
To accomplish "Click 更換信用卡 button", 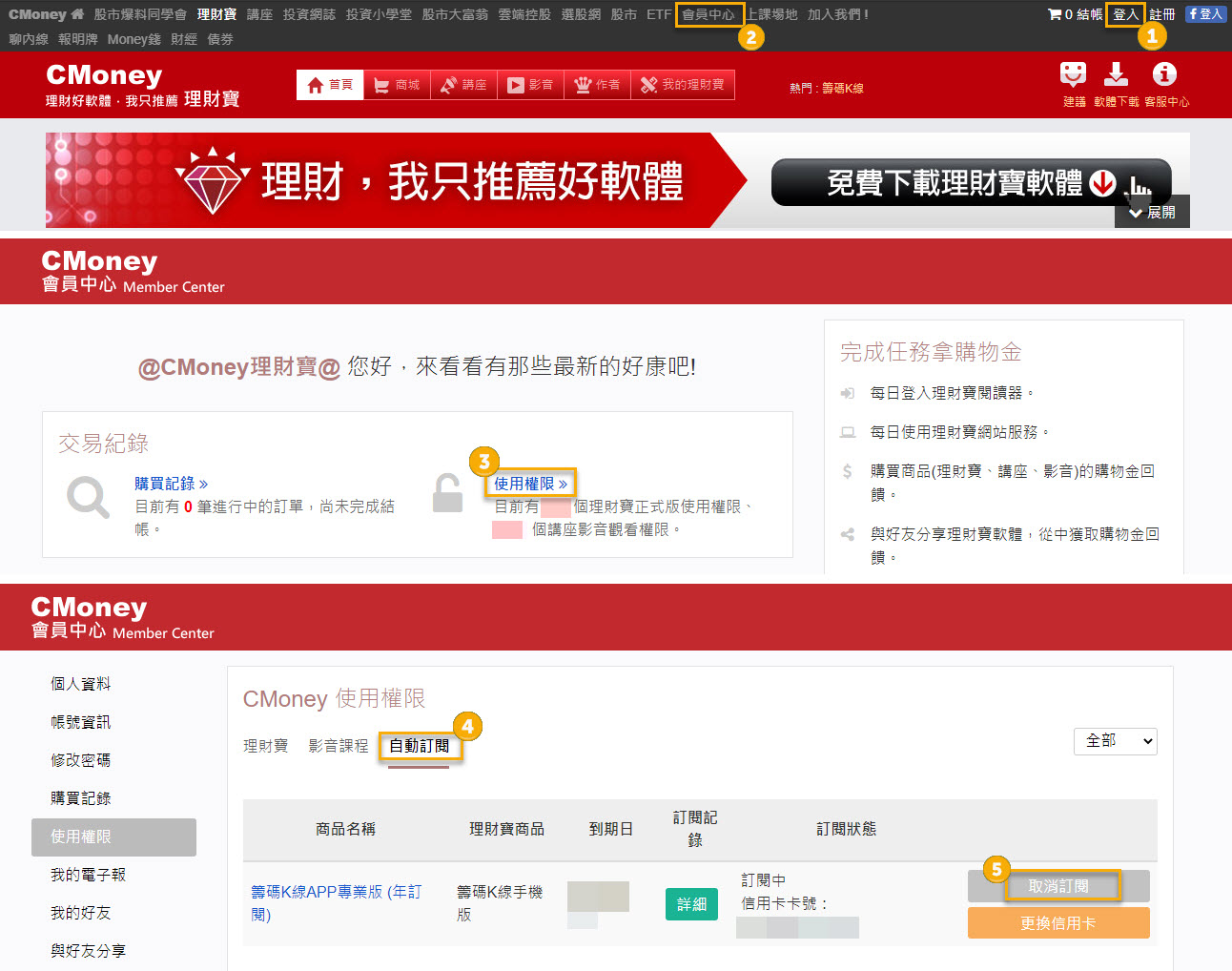I will pyautogui.click(x=1058, y=923).
